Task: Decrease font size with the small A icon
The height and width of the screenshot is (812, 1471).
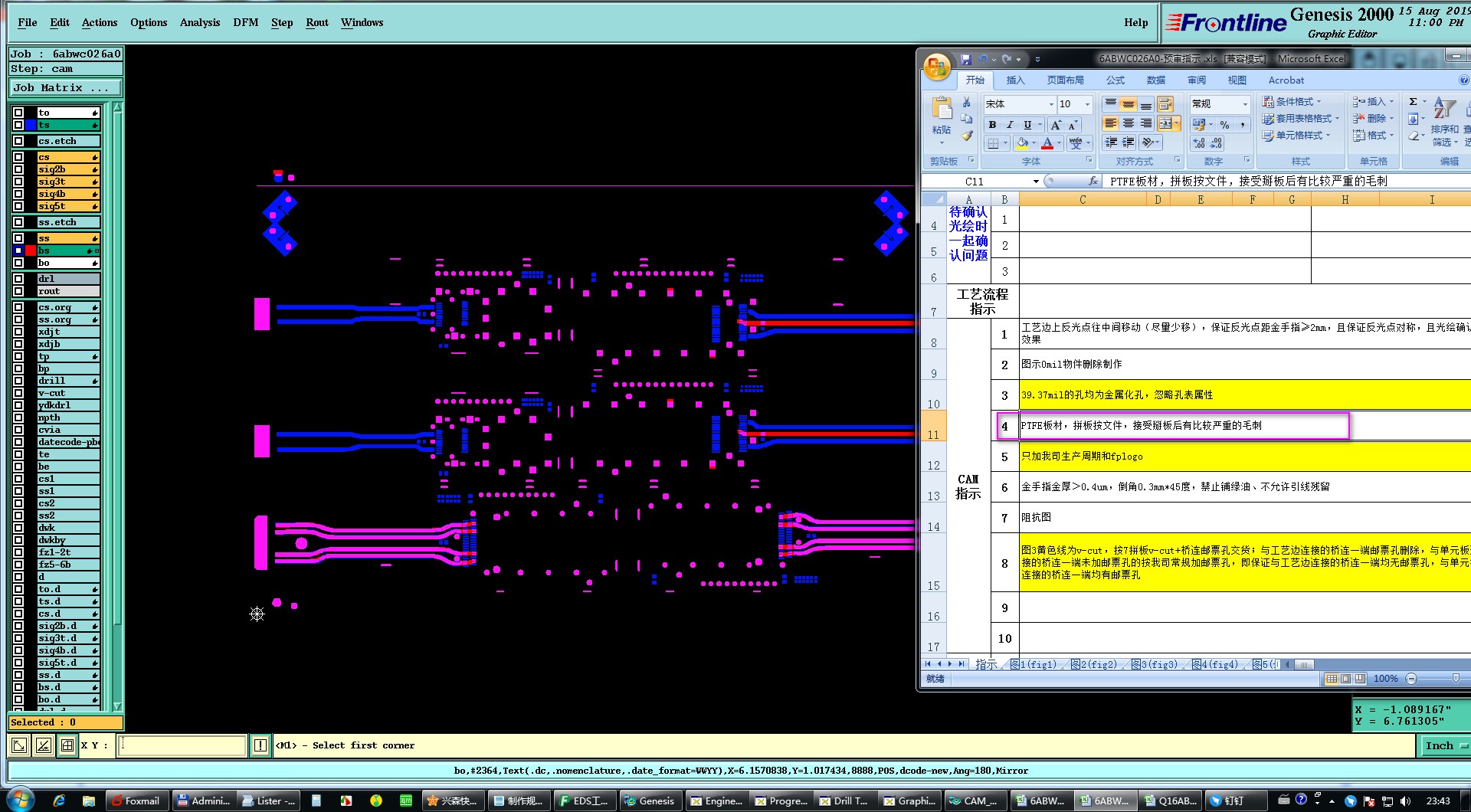Action: click(x=1073, y=125)
